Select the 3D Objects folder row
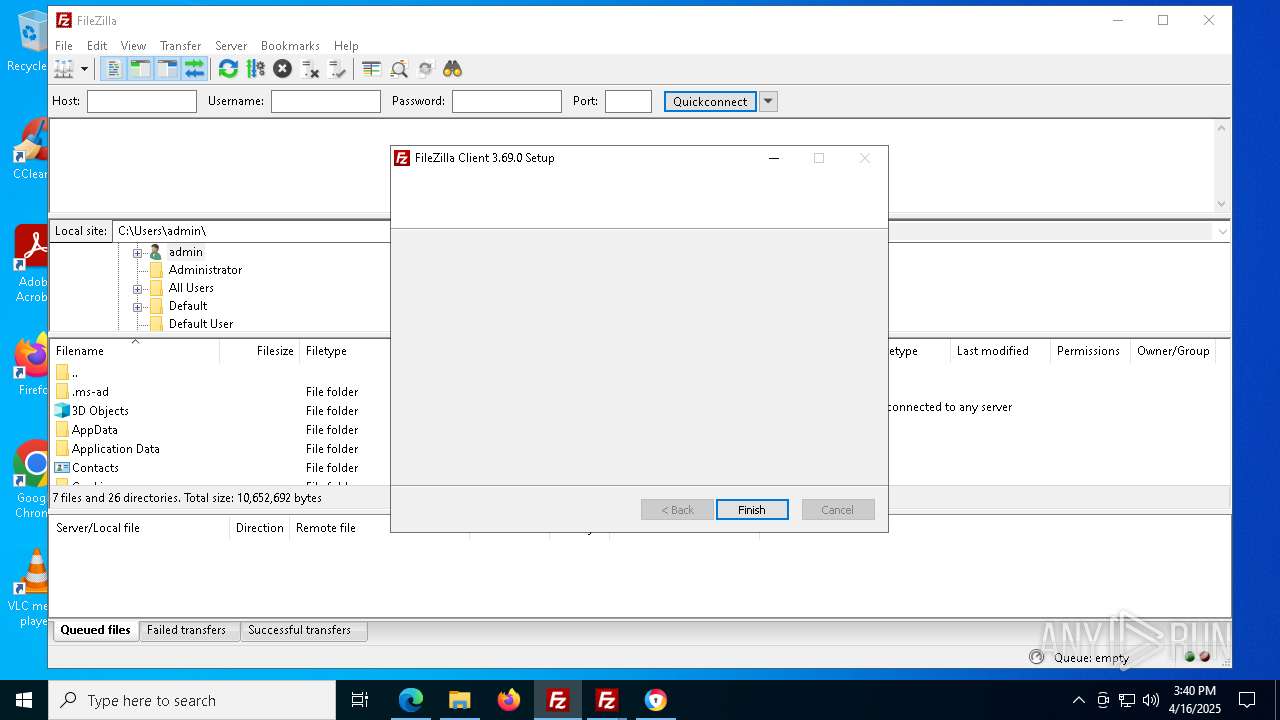This screenshot has height=720, width=1280. click(x=220, y=411)
